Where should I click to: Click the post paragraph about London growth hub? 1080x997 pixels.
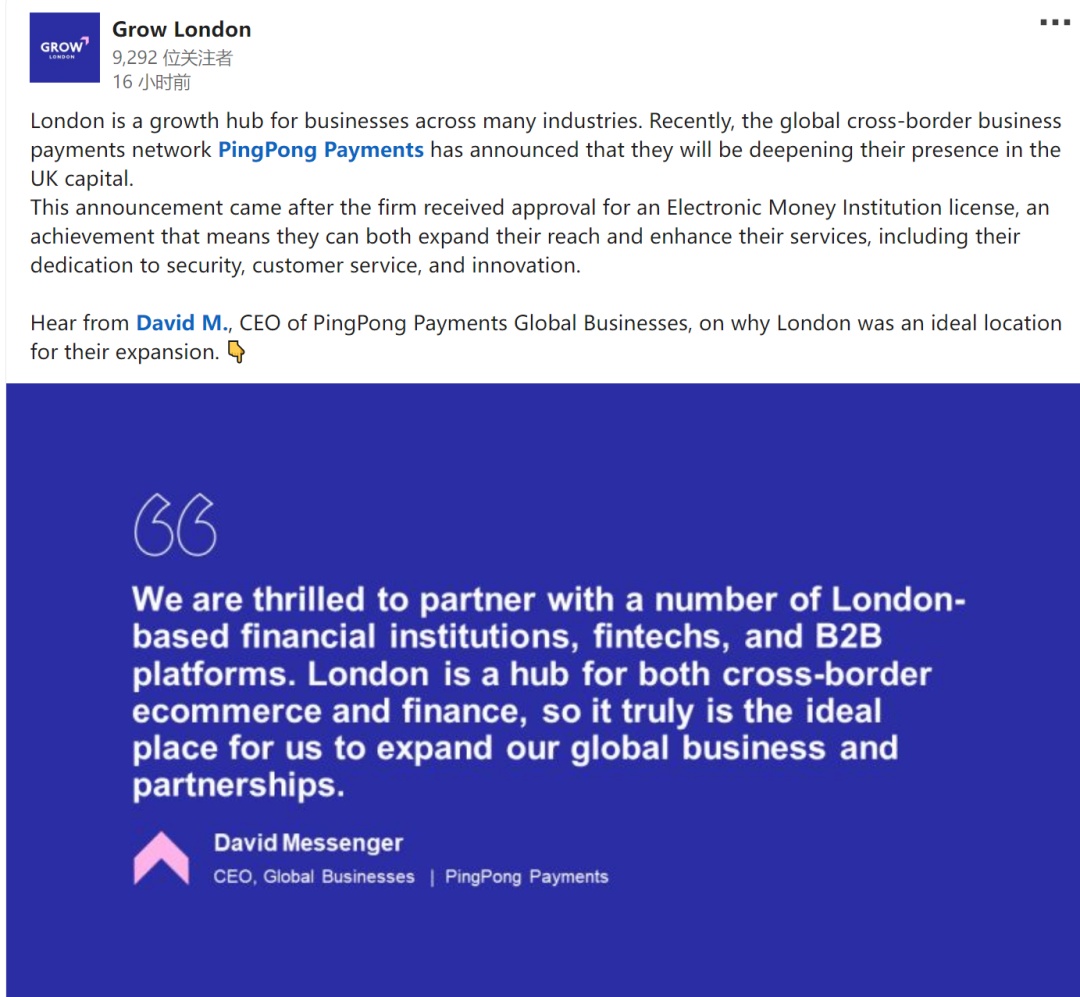[x=546, y=150]
